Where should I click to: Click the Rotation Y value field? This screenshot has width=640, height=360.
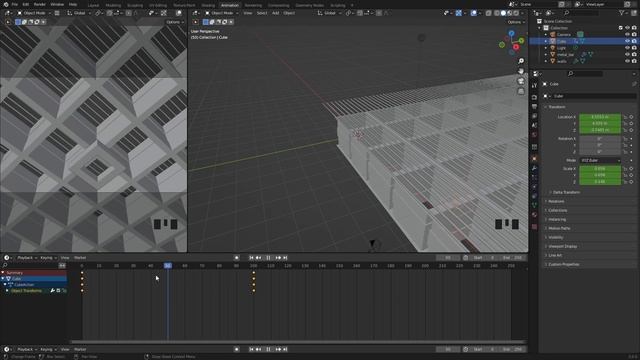coord(600,145)
